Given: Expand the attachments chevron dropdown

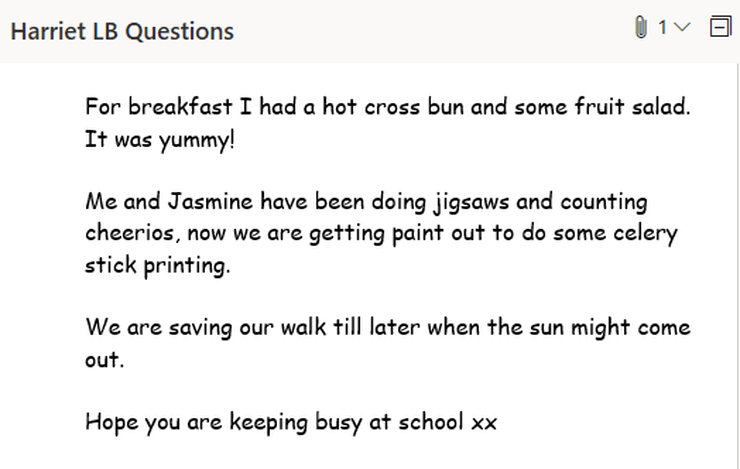Looking at the screenshot, I should (x=682, y=27).
